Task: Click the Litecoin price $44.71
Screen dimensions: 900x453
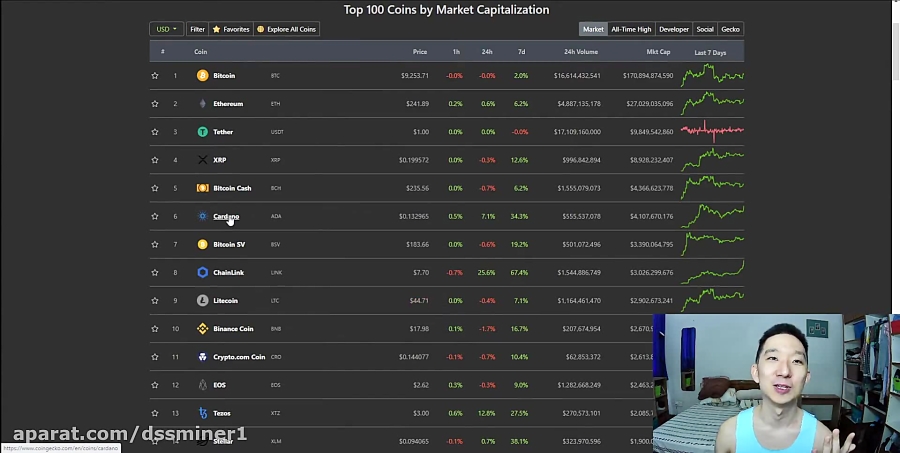Action: click(419, 300)
